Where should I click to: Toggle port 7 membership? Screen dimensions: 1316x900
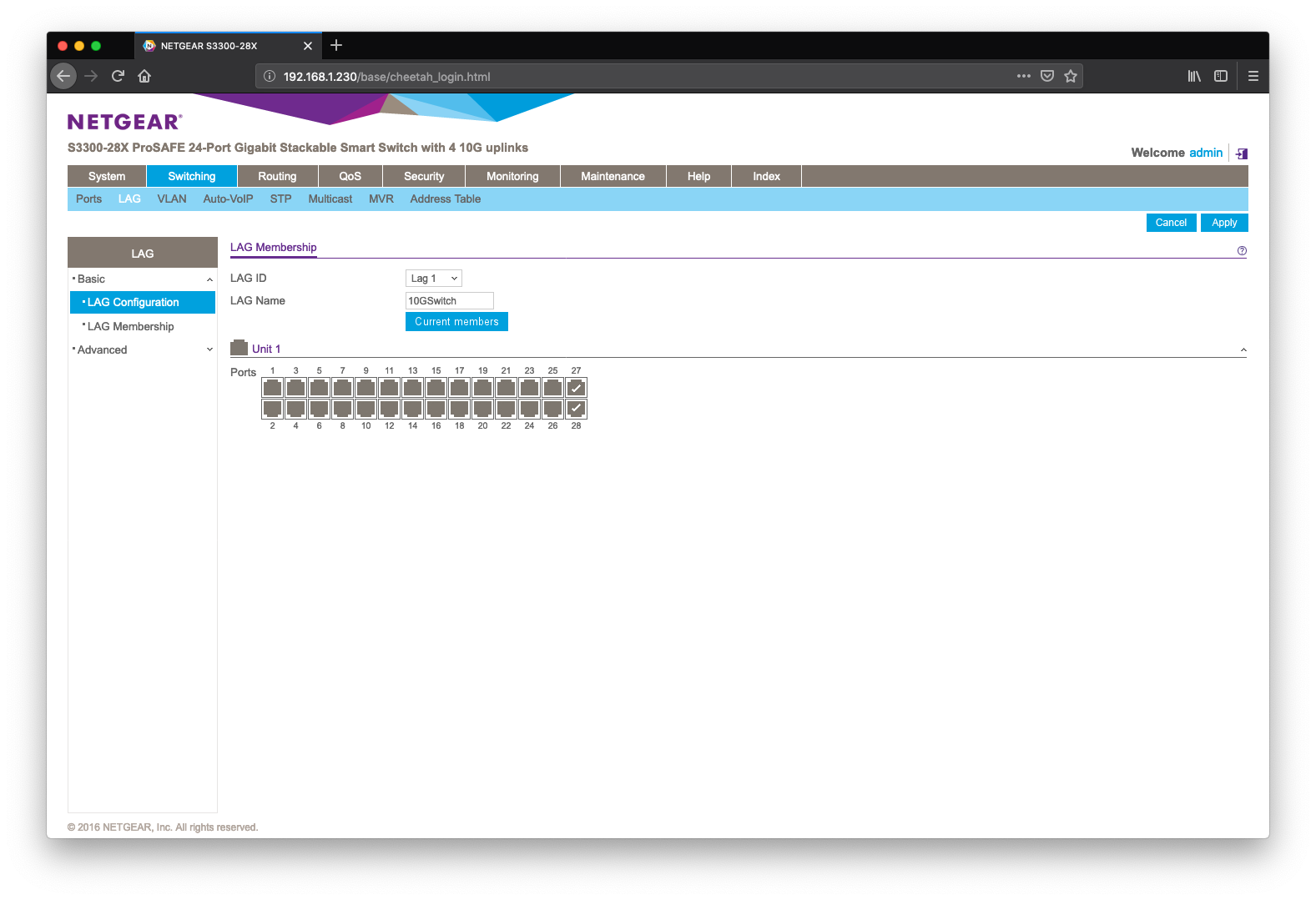coord(342,388)
